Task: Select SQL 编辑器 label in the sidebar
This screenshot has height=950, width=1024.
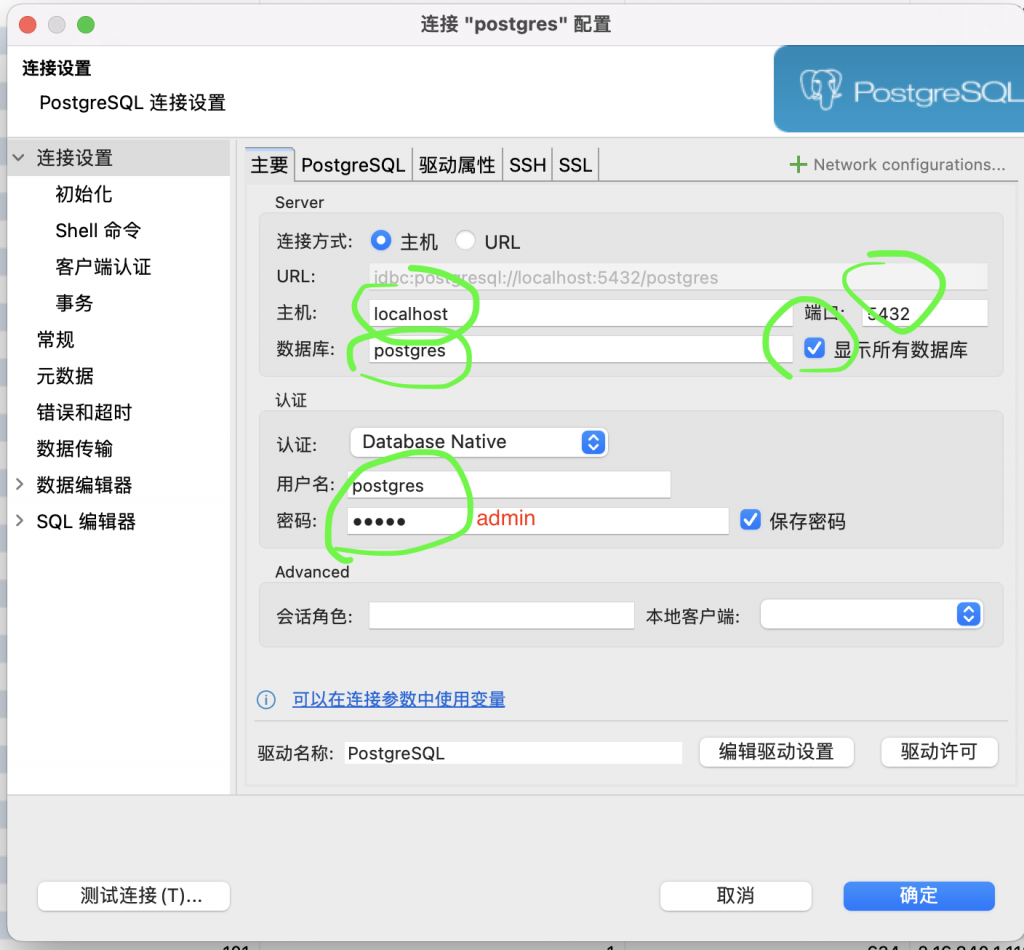Action: tap(86, 521)
